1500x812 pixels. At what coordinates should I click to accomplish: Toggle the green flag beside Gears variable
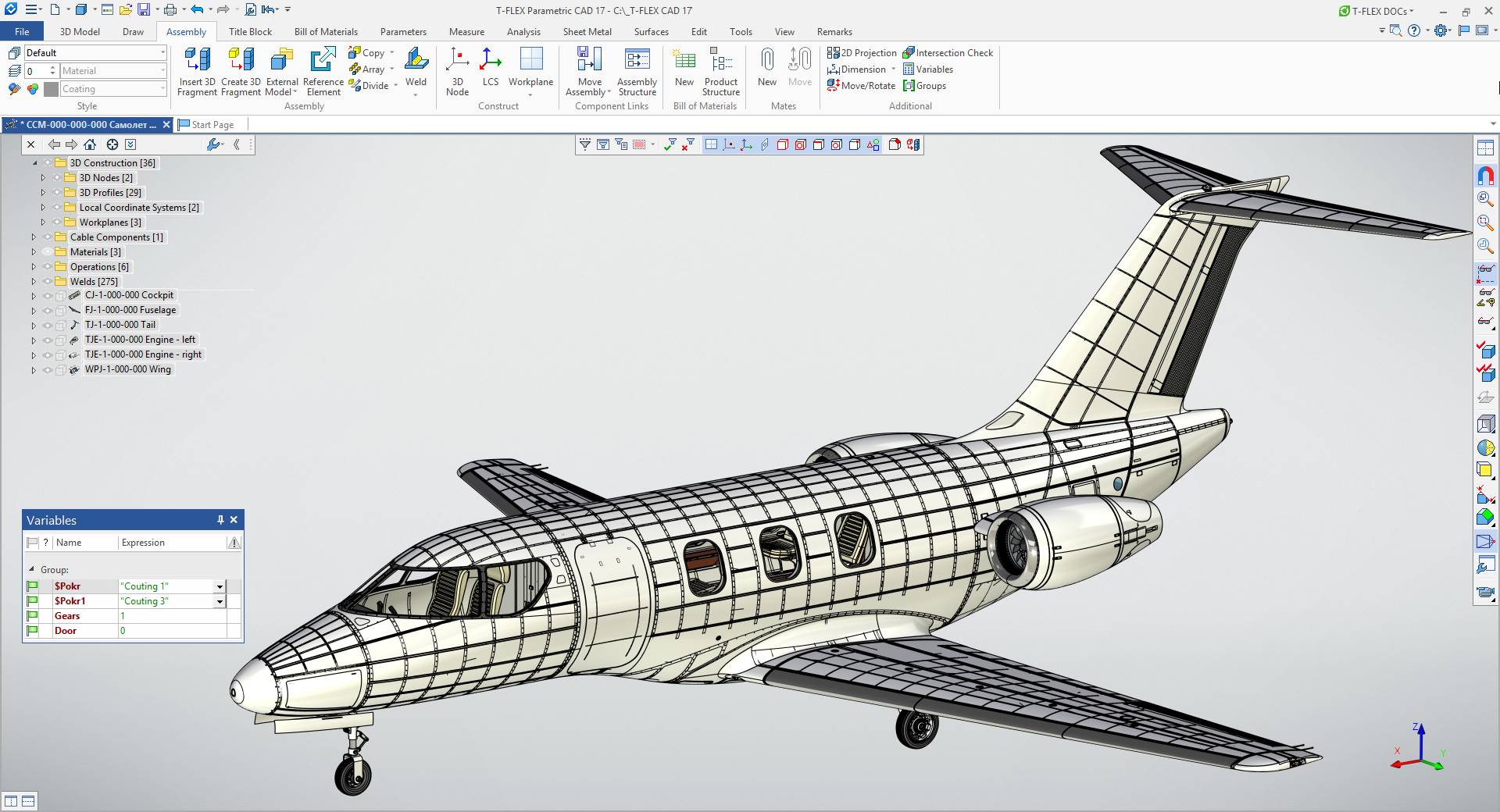tap(32, 616)
